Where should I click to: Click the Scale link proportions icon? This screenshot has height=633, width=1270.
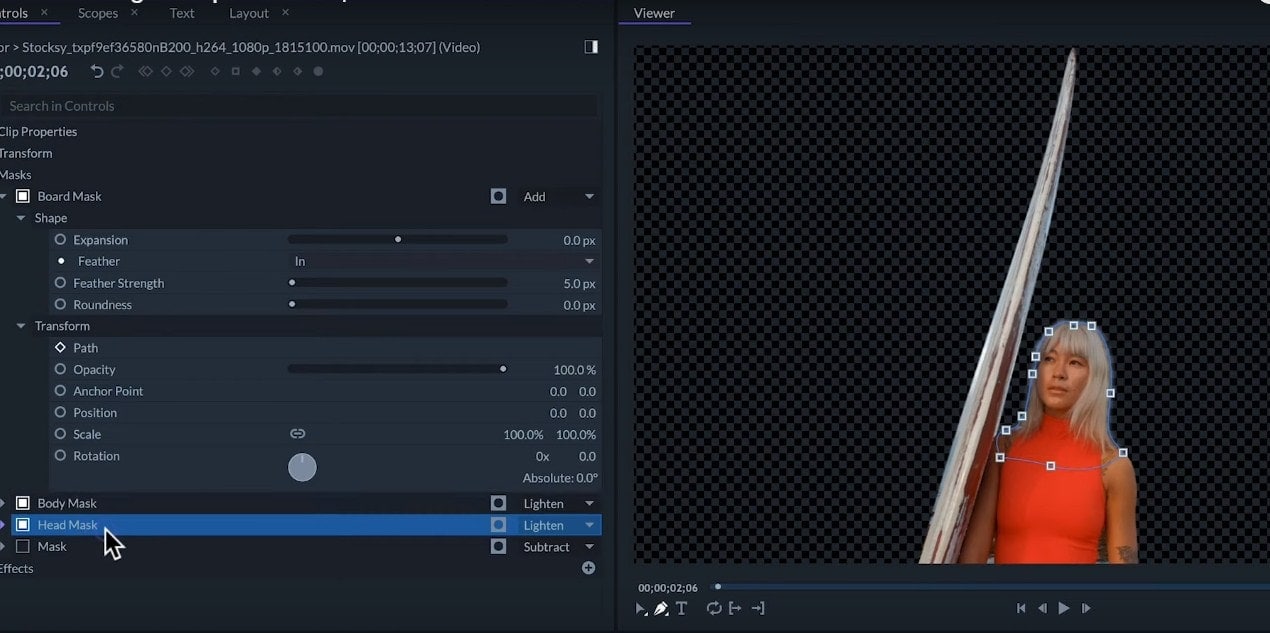pos(297,434)
